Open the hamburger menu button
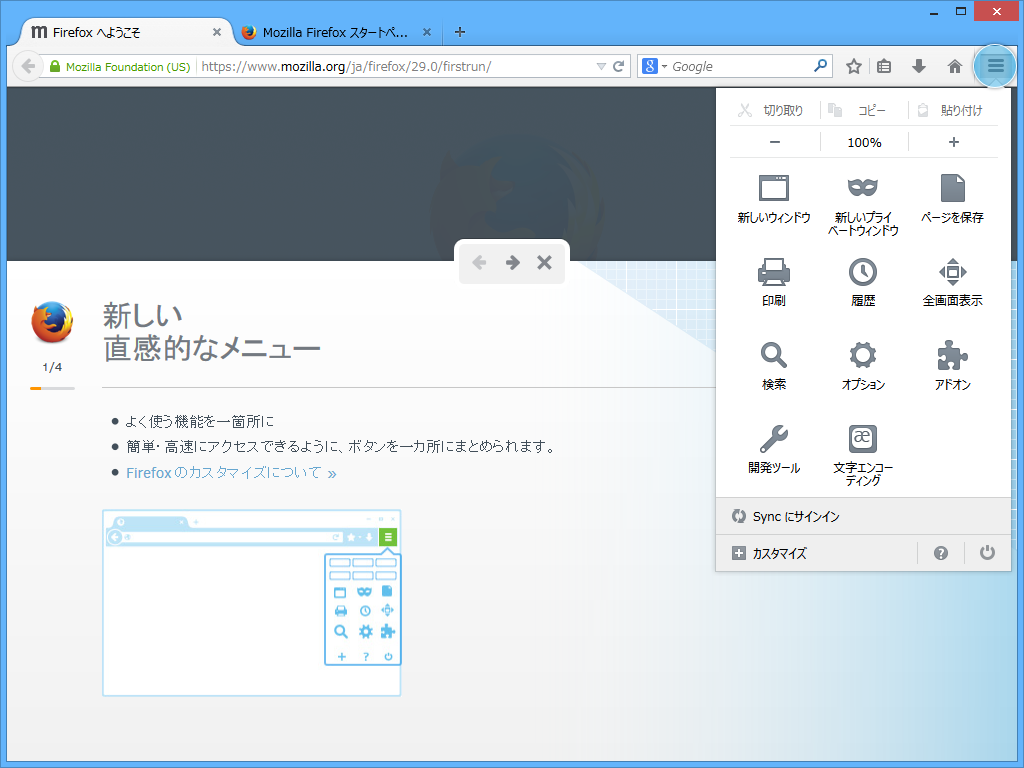The width and height of the screenshot is (1024, 768). (995, 66)
